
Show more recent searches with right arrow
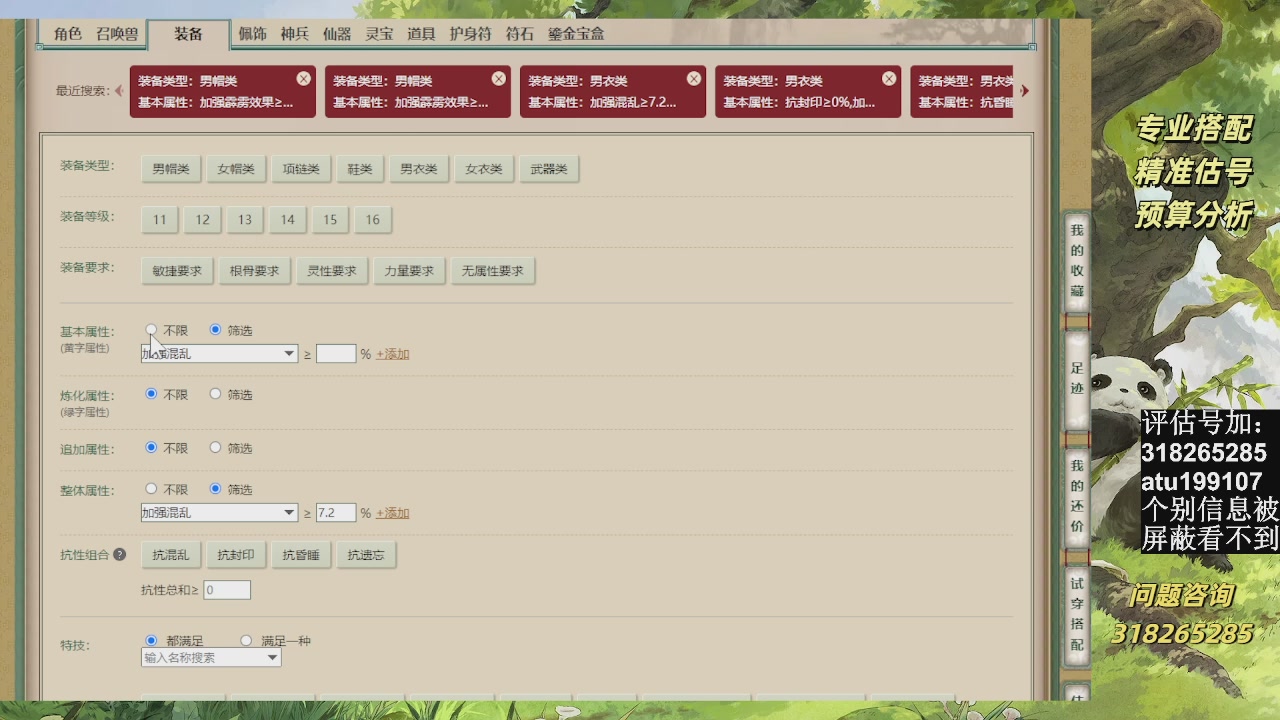point(1024,91)
